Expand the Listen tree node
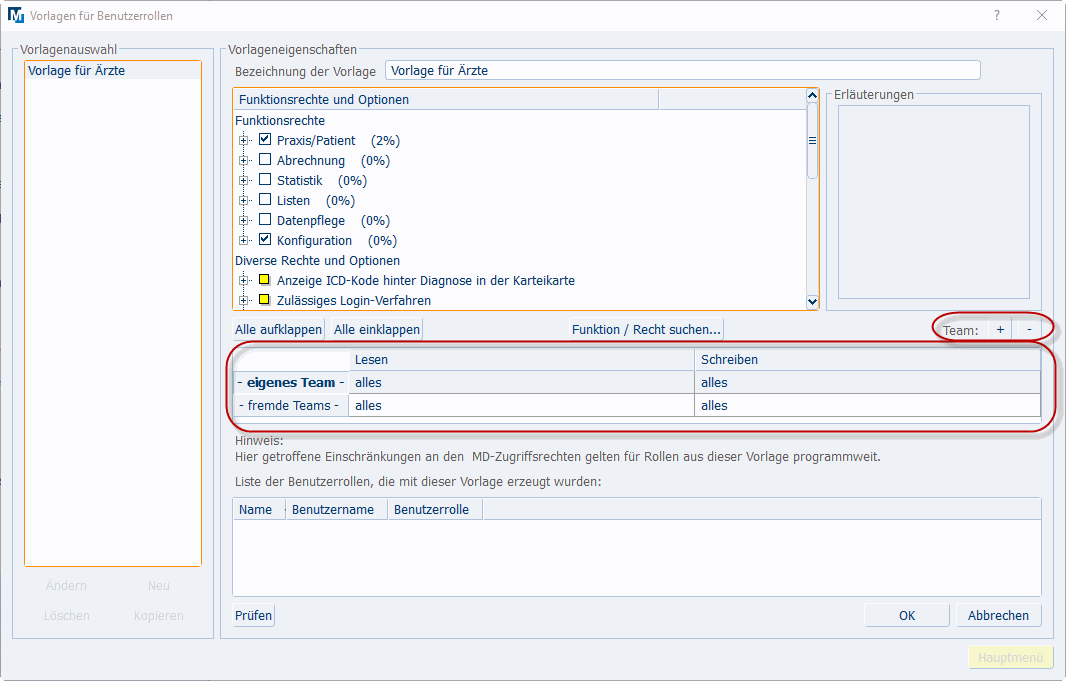1066x681 pixels. (243, 200)
